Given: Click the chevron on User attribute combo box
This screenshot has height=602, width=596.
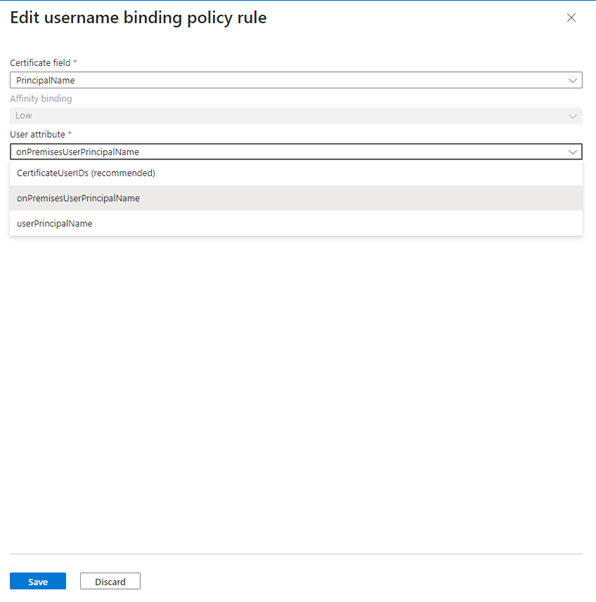Looking at the screenshot, I should 573,152.
